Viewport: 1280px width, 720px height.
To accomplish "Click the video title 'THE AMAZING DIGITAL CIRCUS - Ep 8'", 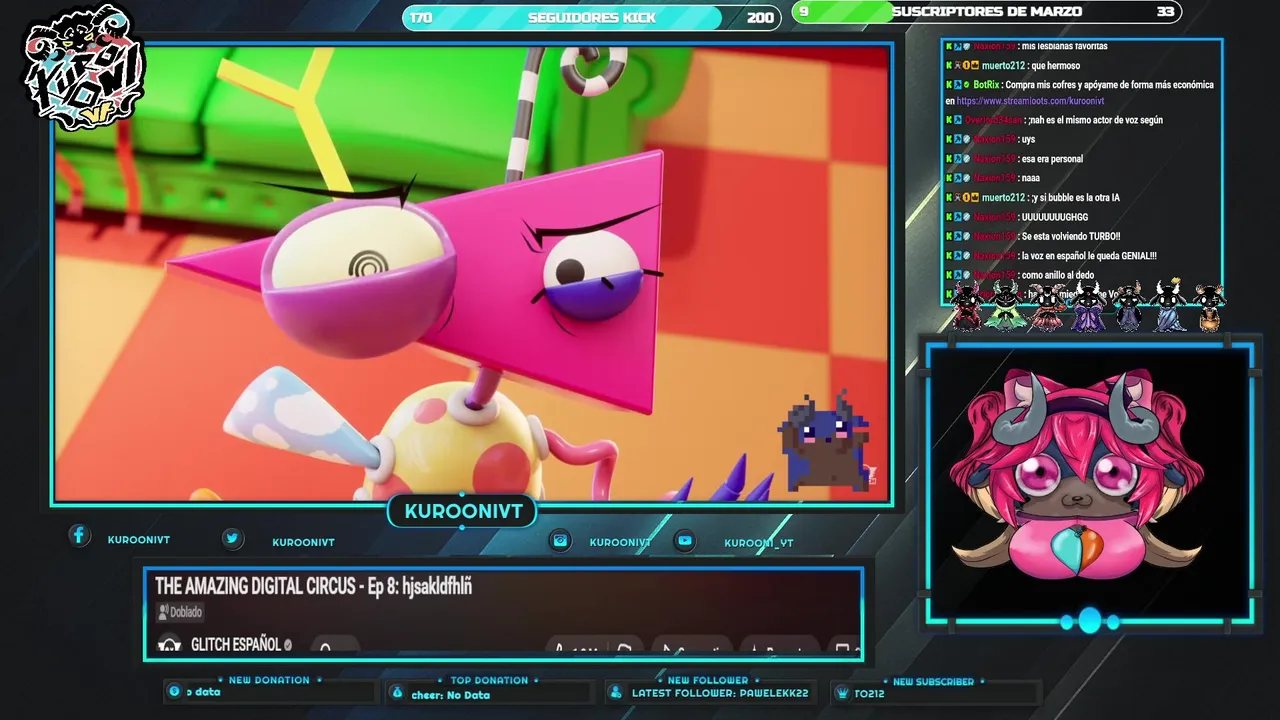I will (313, 587).
